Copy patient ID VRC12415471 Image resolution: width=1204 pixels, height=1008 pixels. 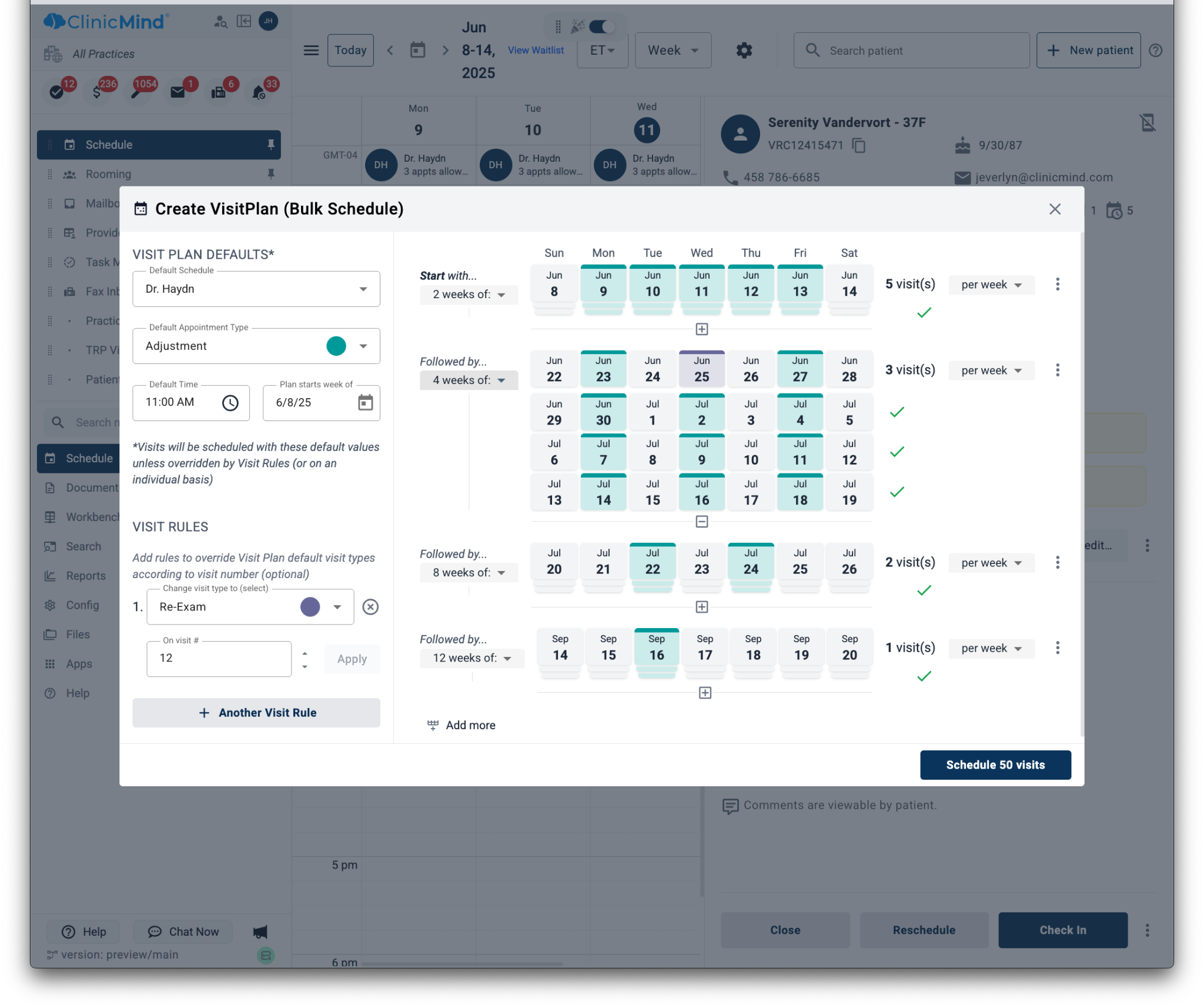tap(859, 145)
